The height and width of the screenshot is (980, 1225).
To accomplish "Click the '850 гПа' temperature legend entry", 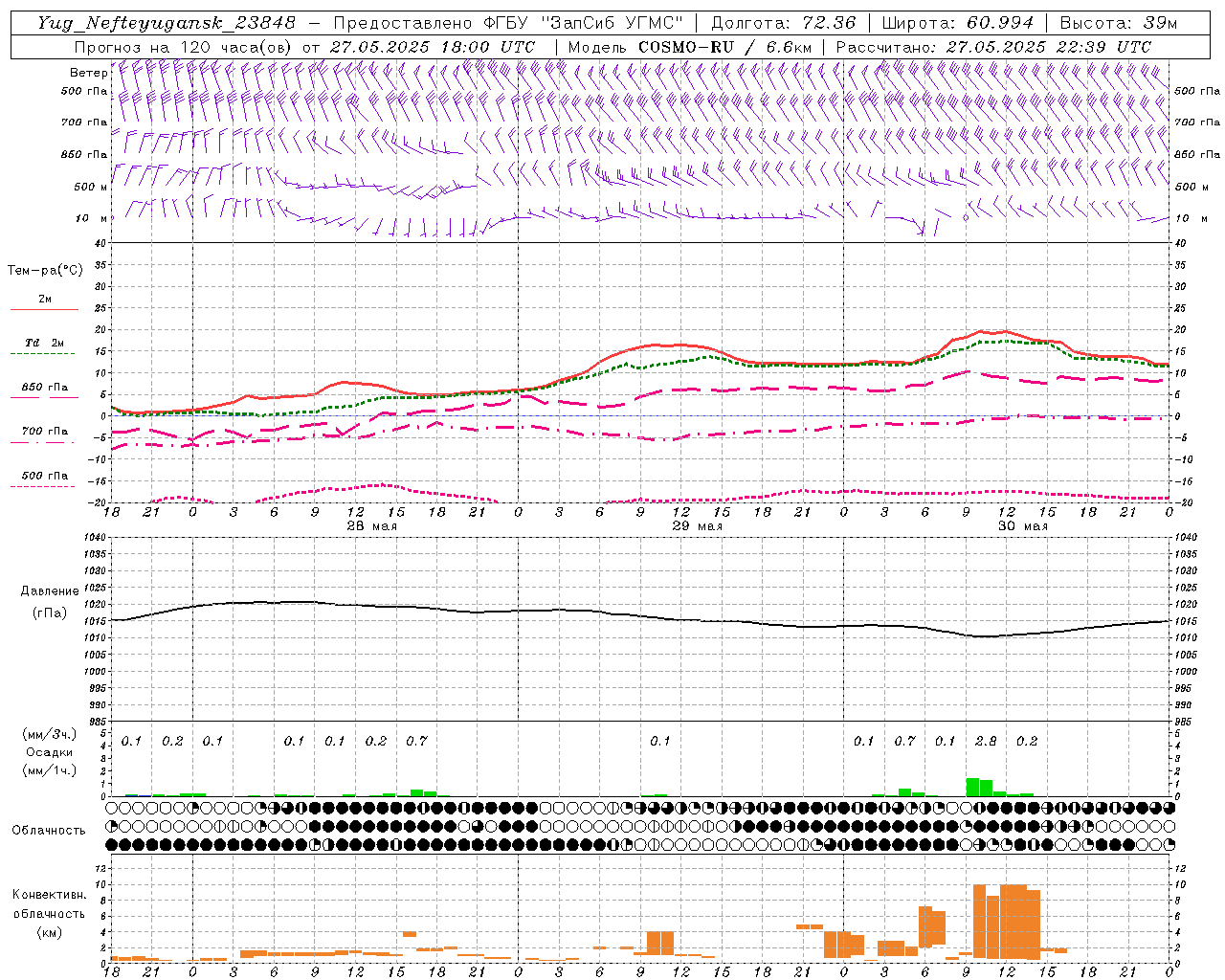I will click(x=45, y=388).
